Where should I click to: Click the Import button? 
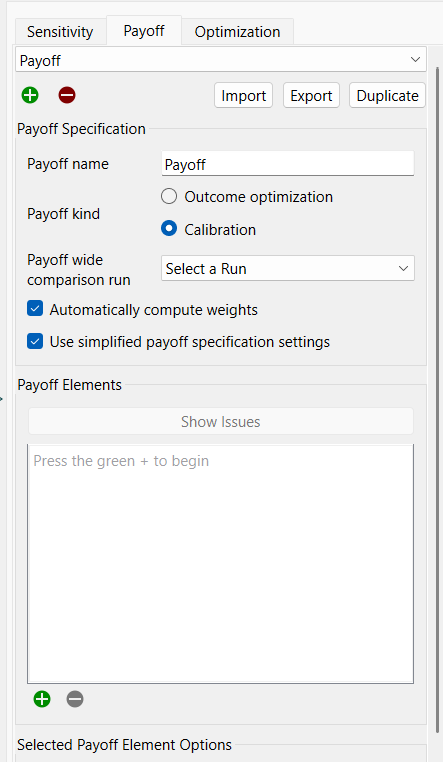243,95
